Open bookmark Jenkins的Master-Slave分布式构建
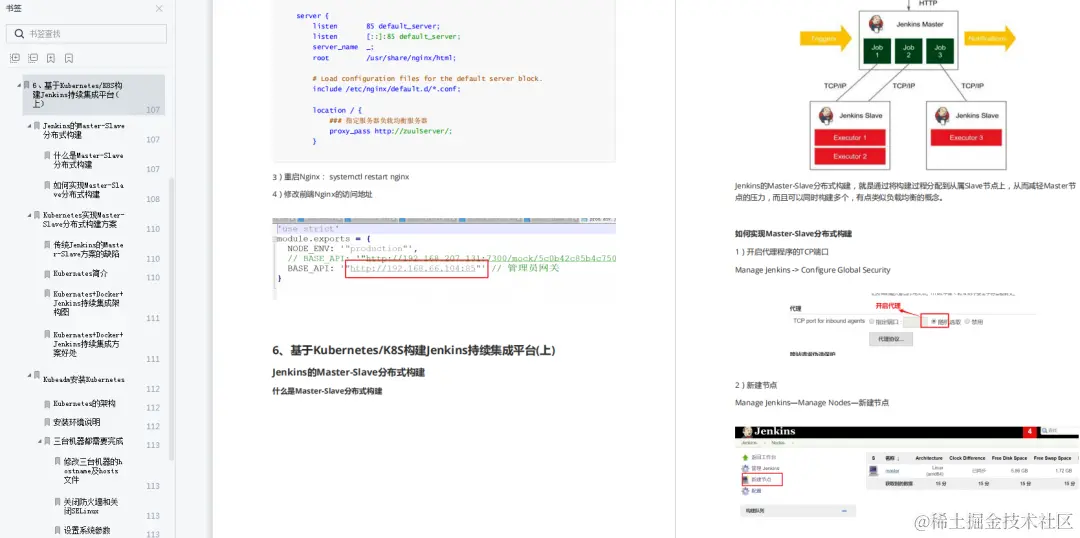 coord(84,130)
